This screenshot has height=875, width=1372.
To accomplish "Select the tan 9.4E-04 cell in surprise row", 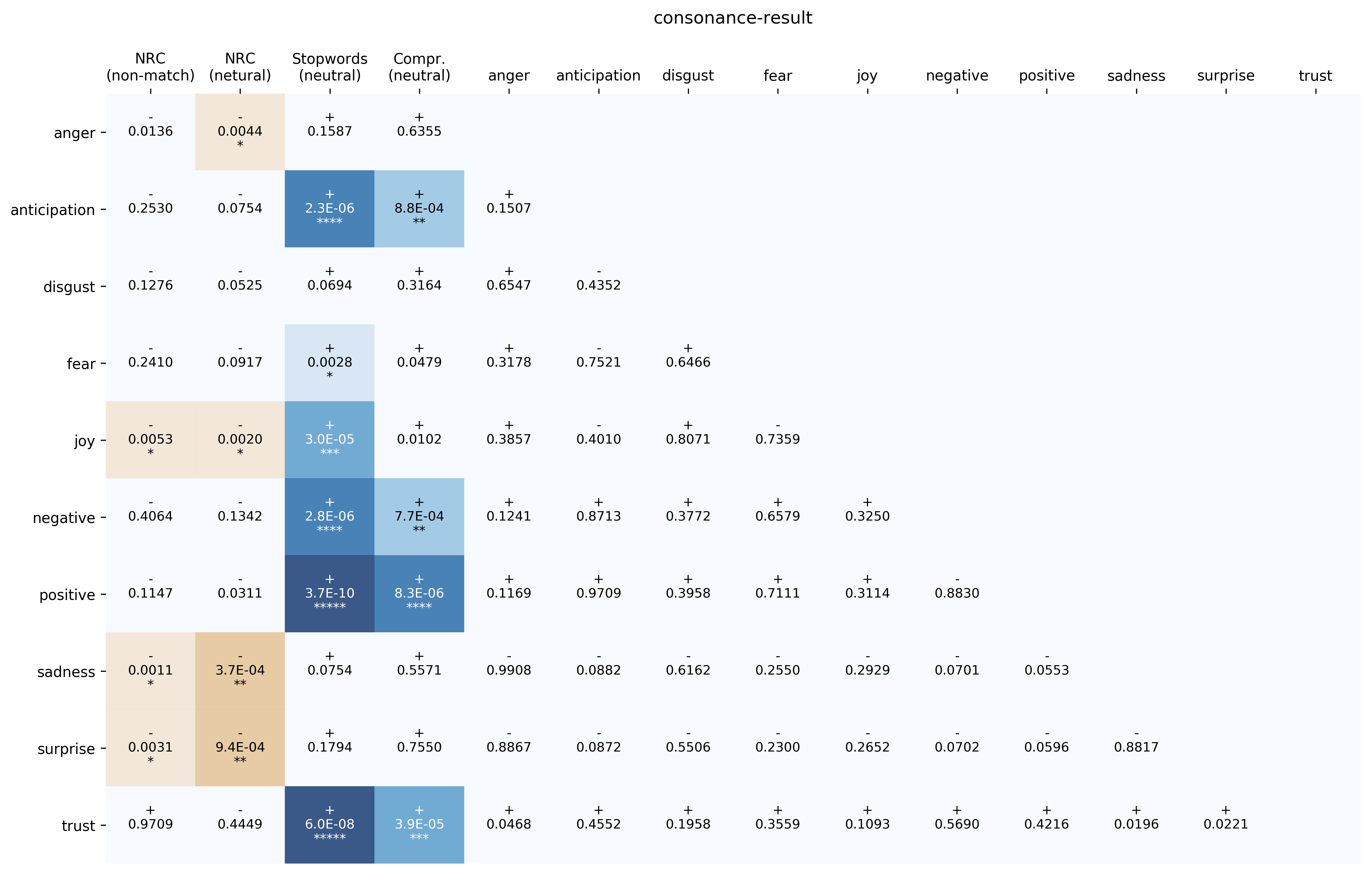I will tap(240, 747).
